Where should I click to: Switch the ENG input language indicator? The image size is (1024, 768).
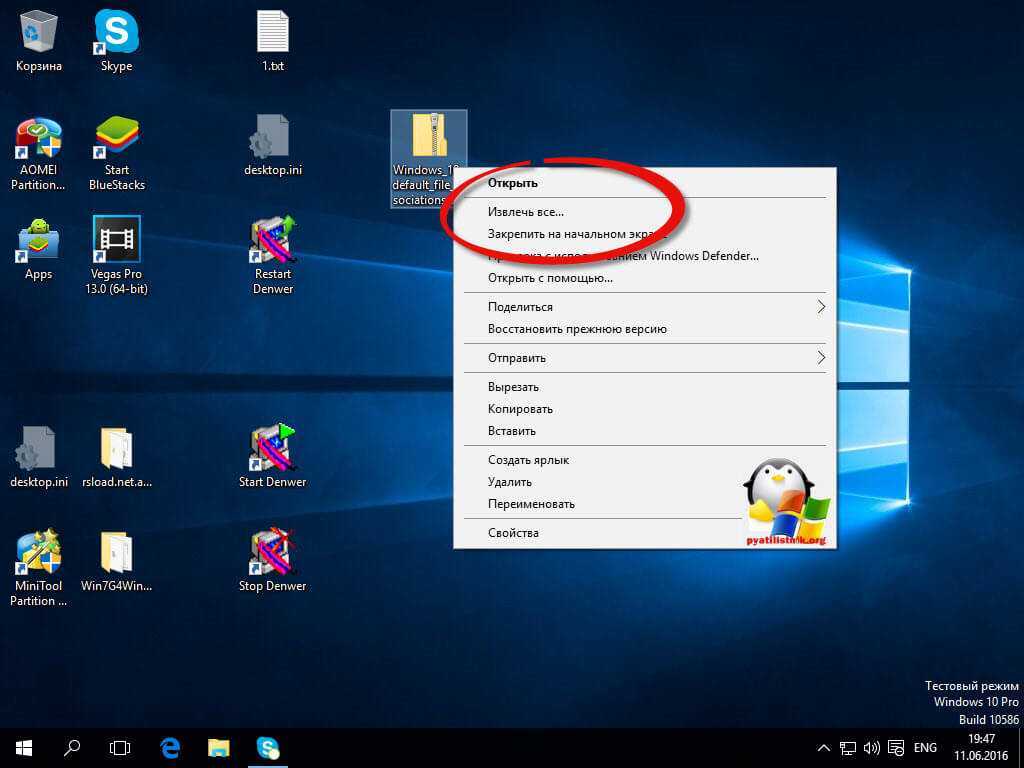[x=925, y=747]
